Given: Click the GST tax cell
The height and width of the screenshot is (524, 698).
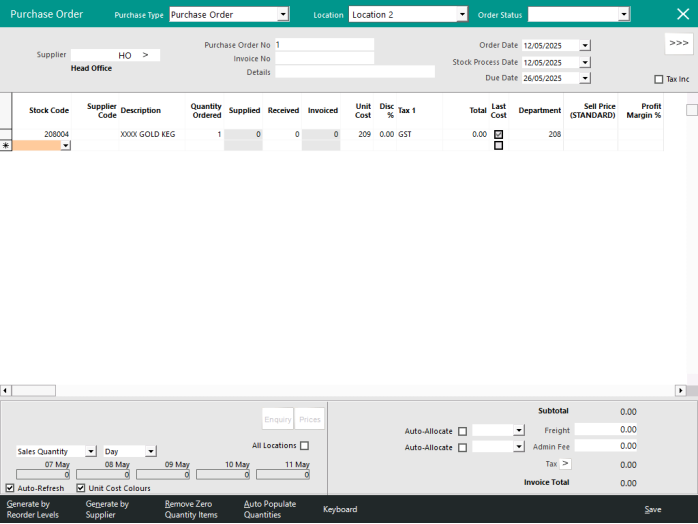Looking at the screenshot, I should (419, 134).
